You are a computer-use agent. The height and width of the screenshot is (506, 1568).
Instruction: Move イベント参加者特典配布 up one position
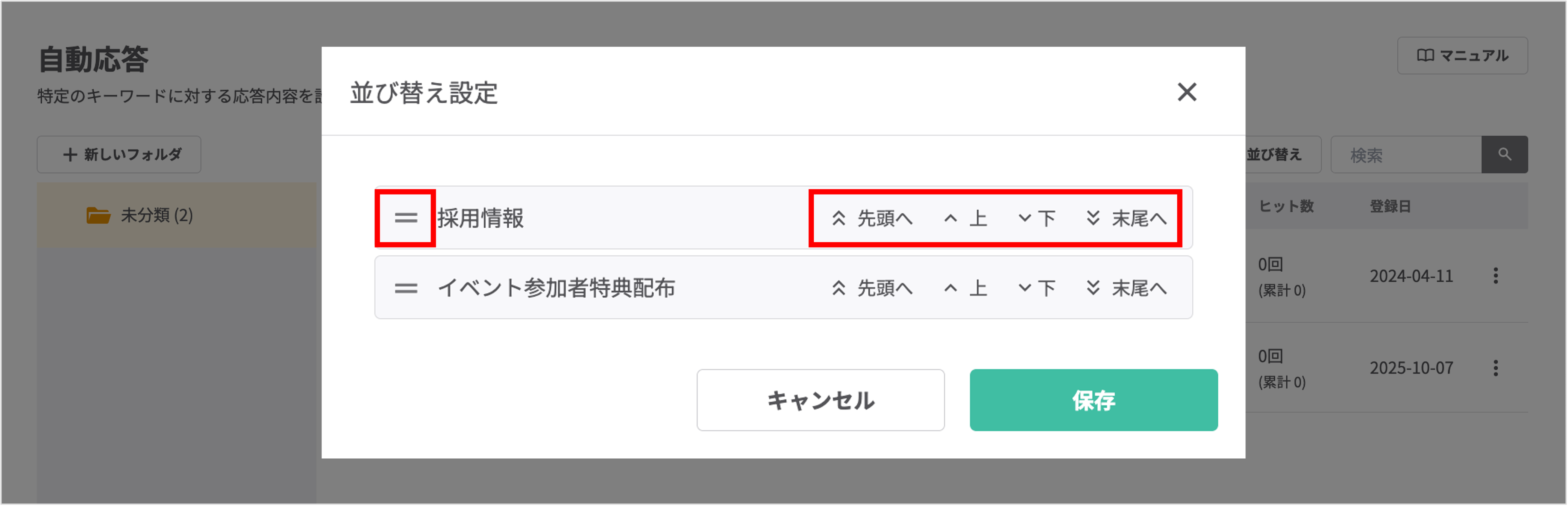(x=965, y=288)
